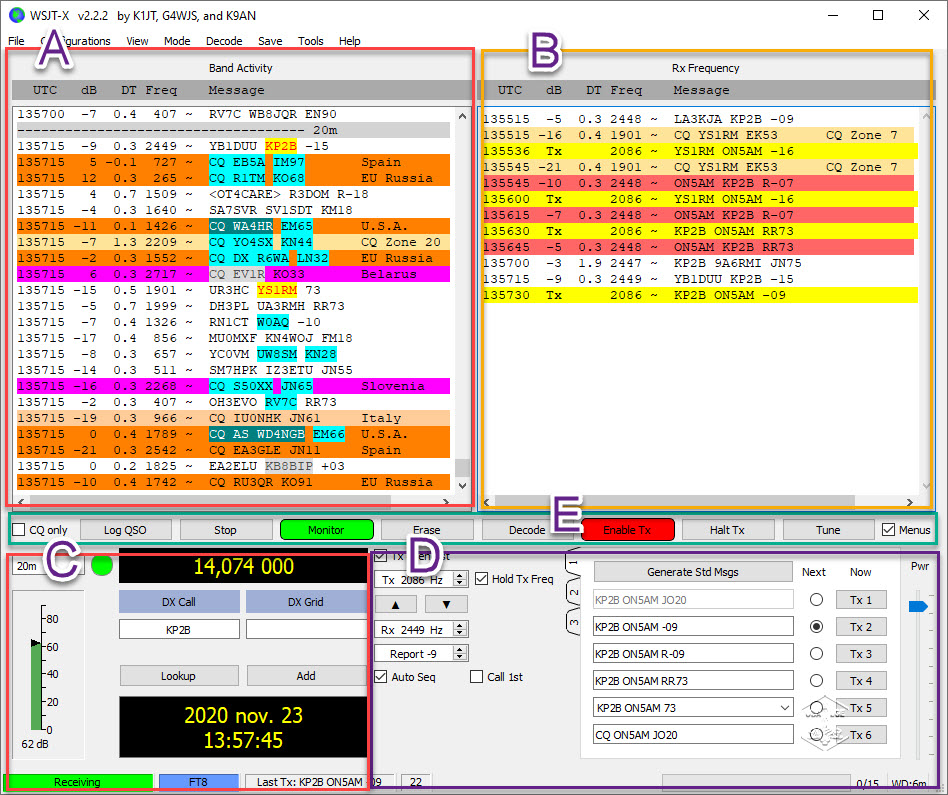Open the View menu
The height and width of the screenshot is (795, 948).
pyautogui.click(x=137, y=41)
